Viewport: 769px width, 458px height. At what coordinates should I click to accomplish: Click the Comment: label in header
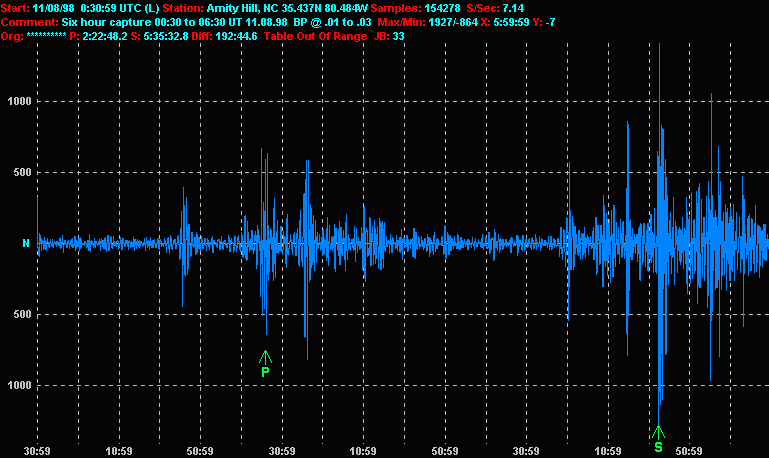(29, 22)
